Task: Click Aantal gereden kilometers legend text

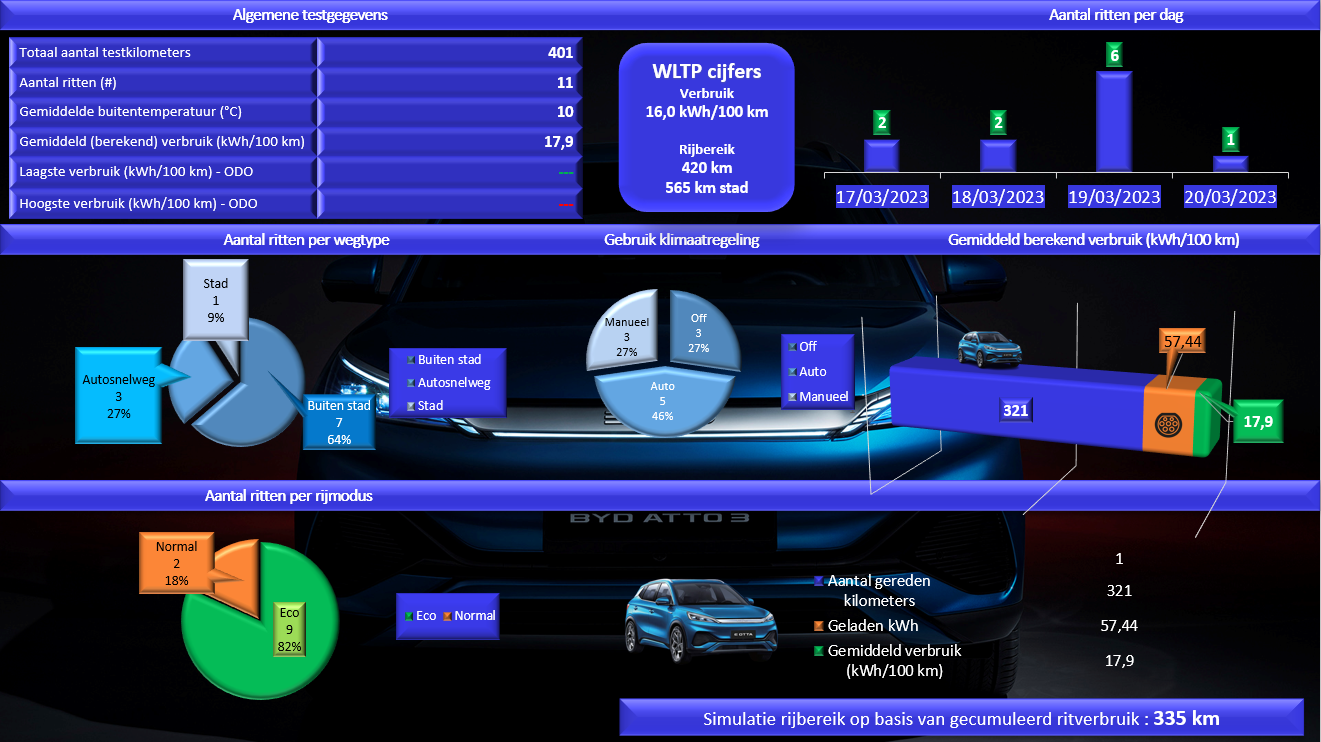Action: 879,590
